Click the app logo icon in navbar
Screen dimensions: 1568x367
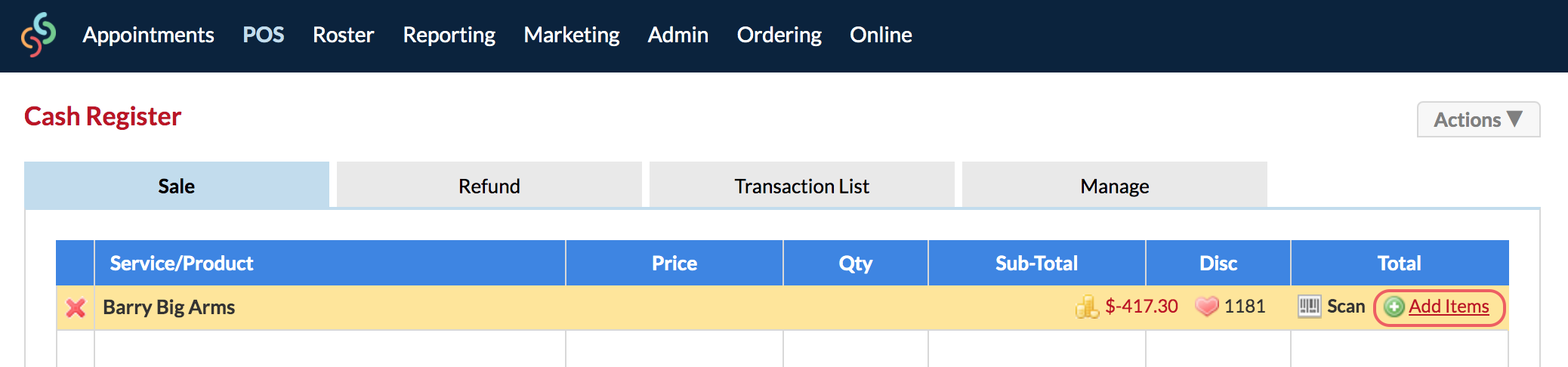[x=39, y=35]
